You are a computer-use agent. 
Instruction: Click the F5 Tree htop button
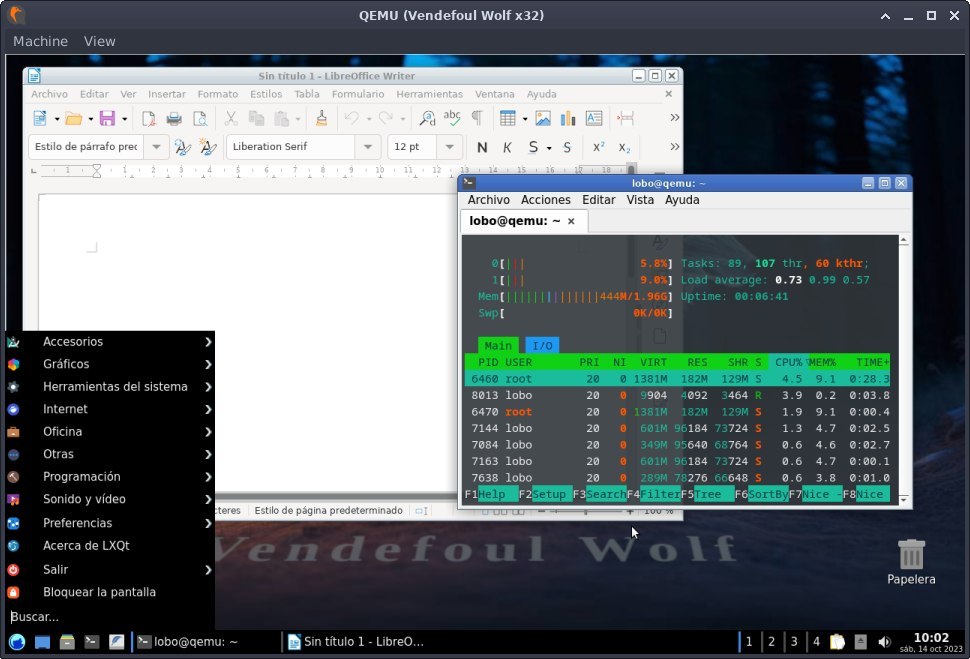tap(708, 494)
